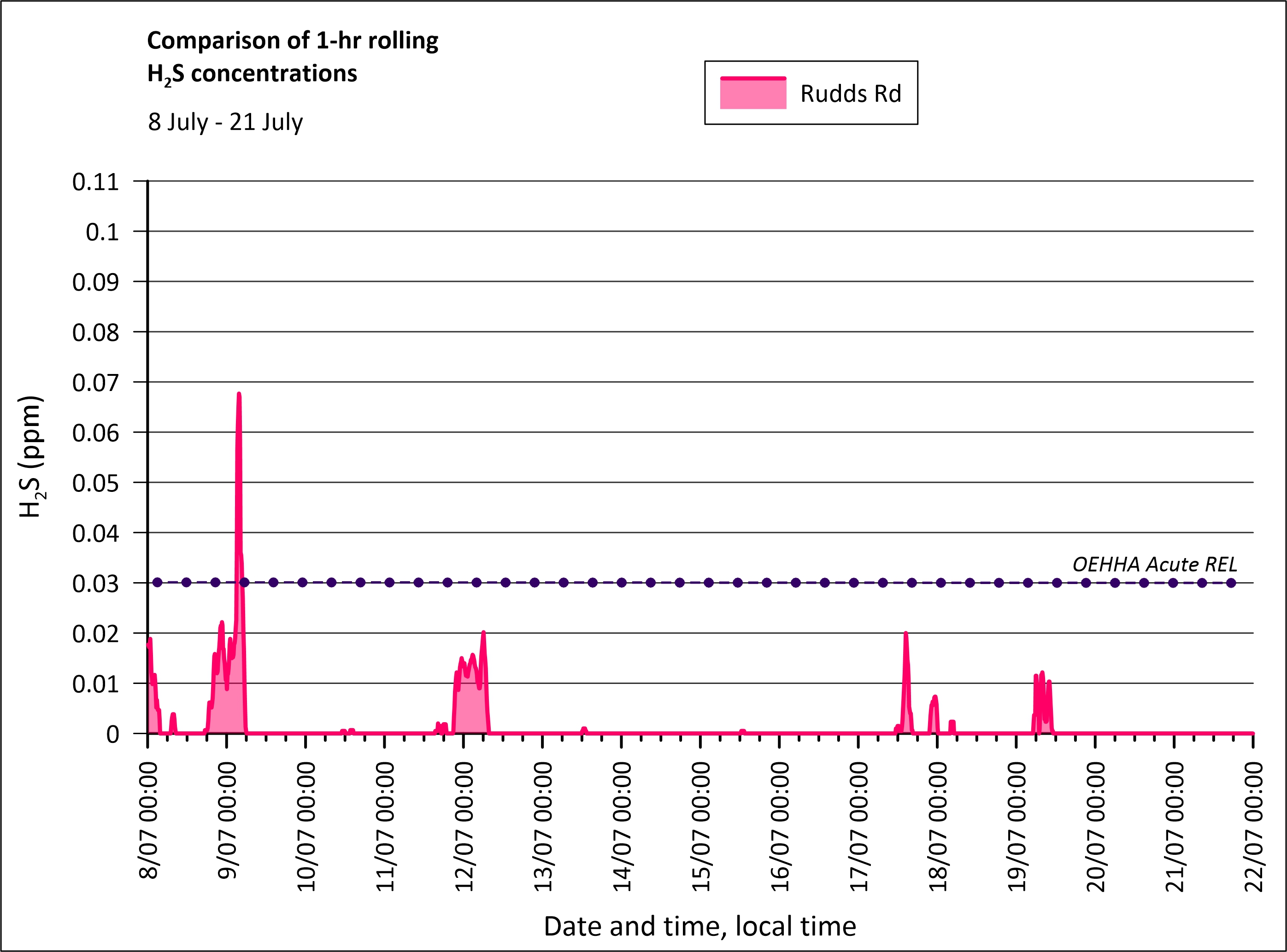Click the 'Date and time, local time' axis title
Image resolution: width=1287 pixels, height=952 pixels.
699,926
